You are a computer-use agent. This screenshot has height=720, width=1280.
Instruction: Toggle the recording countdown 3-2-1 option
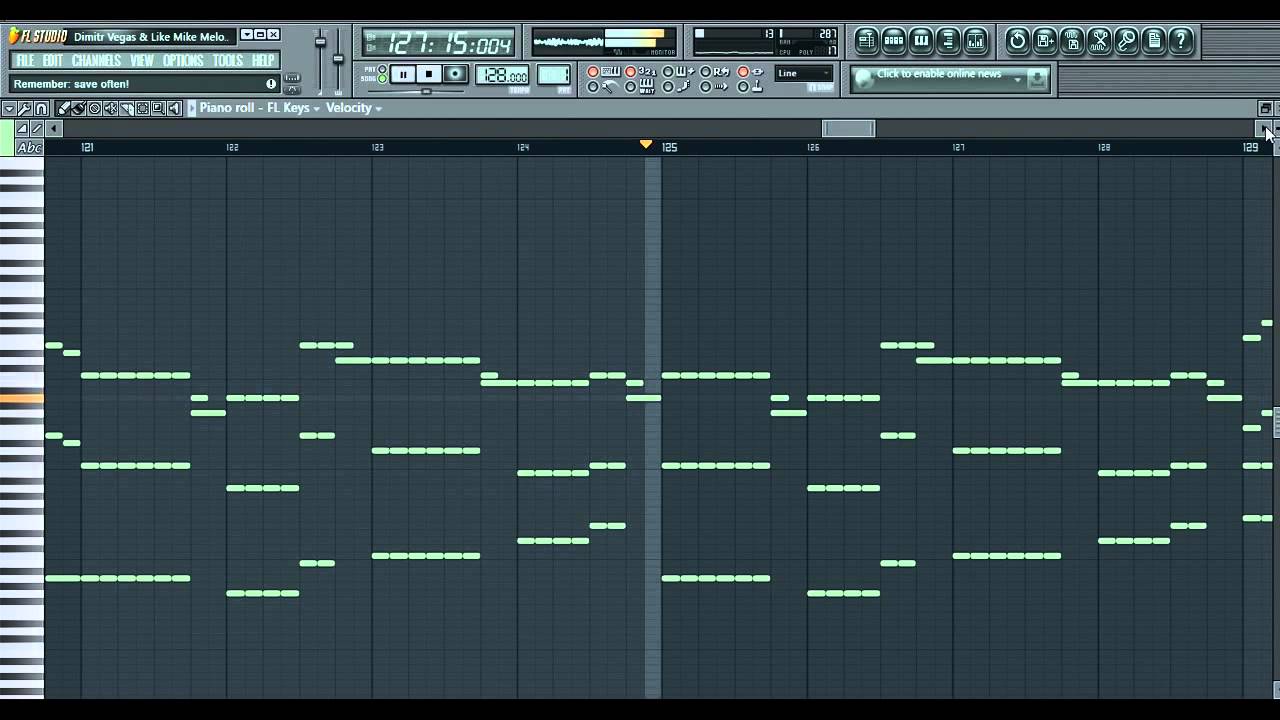point(638,72)
